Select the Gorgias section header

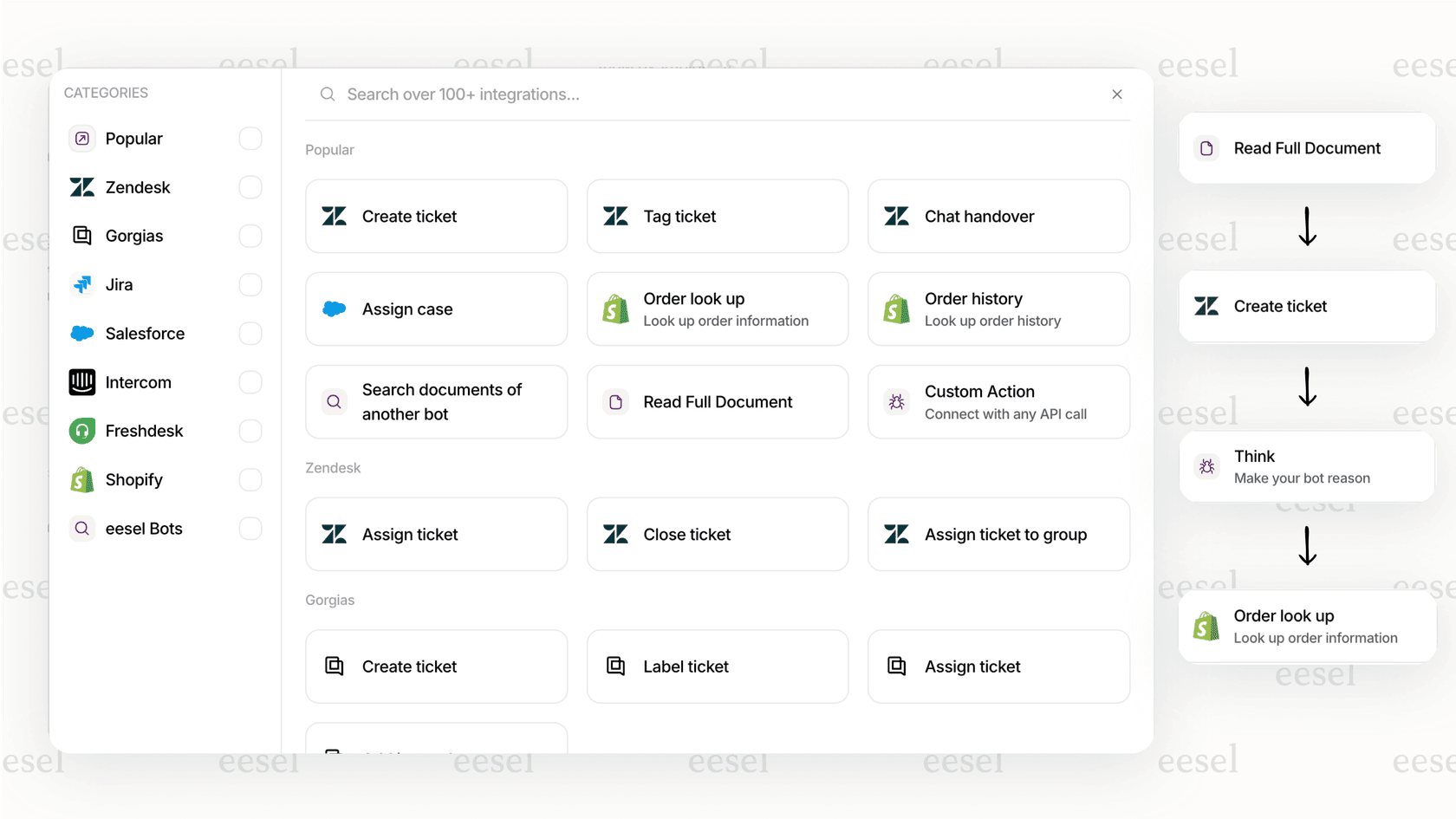(x=329, y=599)
